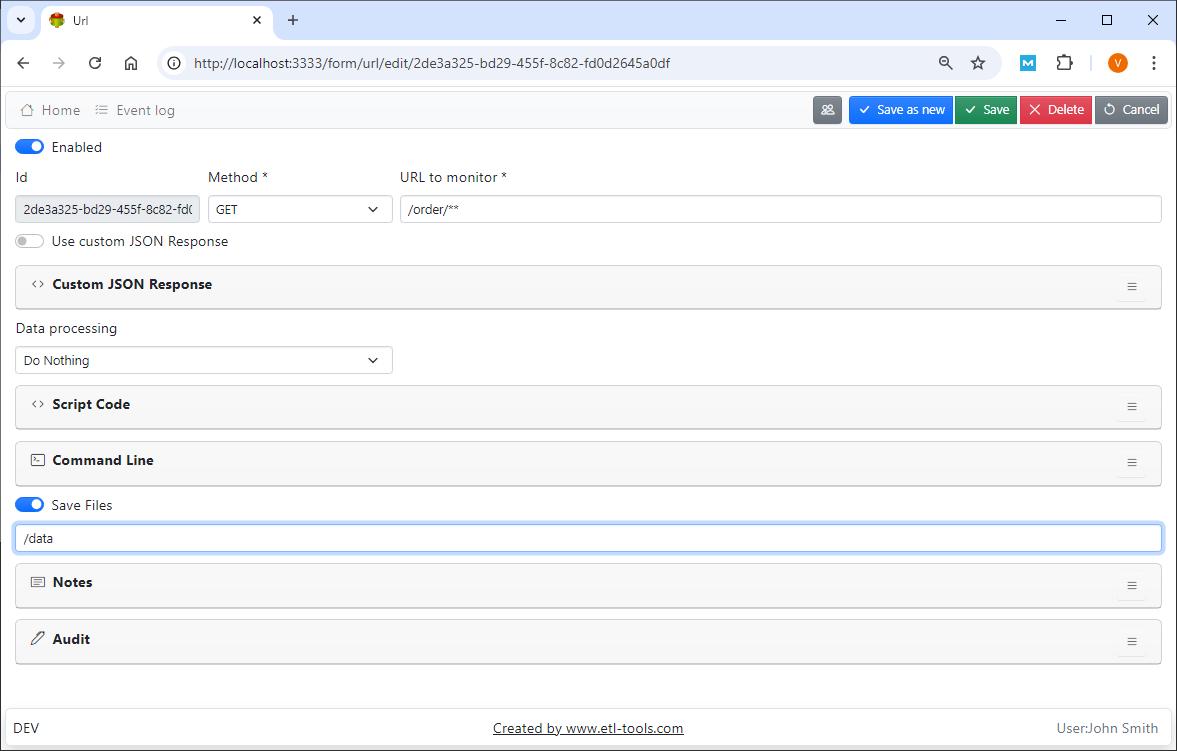Click the Home icon in navigation

(27, 110)
